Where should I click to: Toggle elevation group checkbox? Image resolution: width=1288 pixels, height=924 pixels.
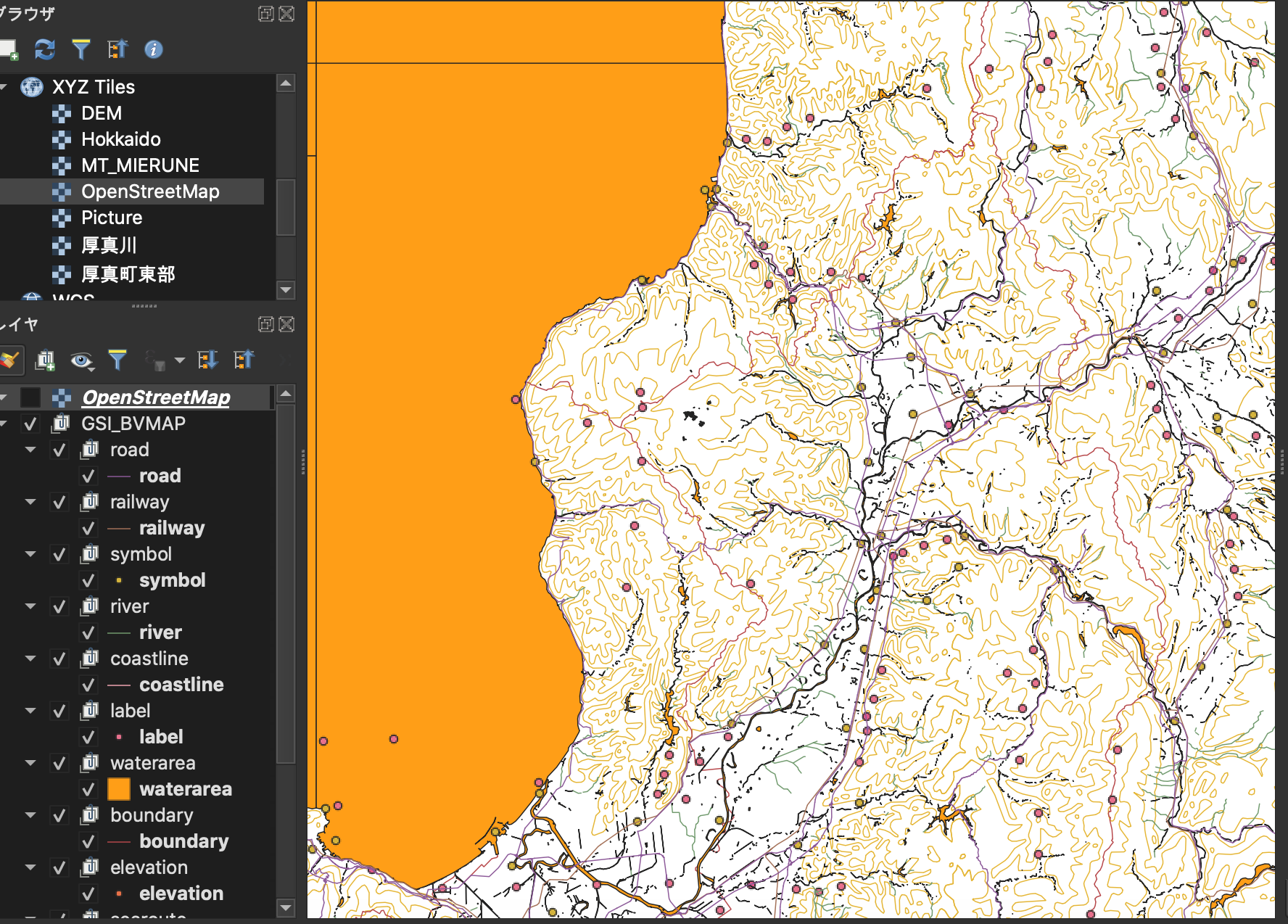[x=59, y=867]
